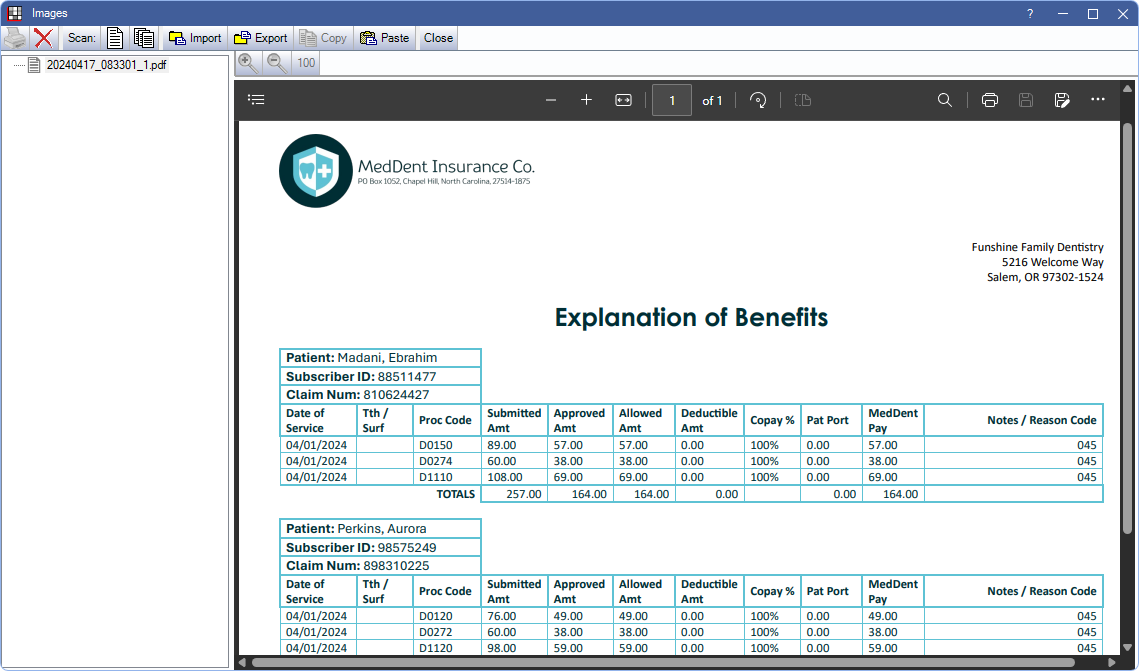Select 20240417_083301_1.pdf in the tree
Image resolution: width=1139 pixels, height=671 pixels.
click(x=106, y=65)
